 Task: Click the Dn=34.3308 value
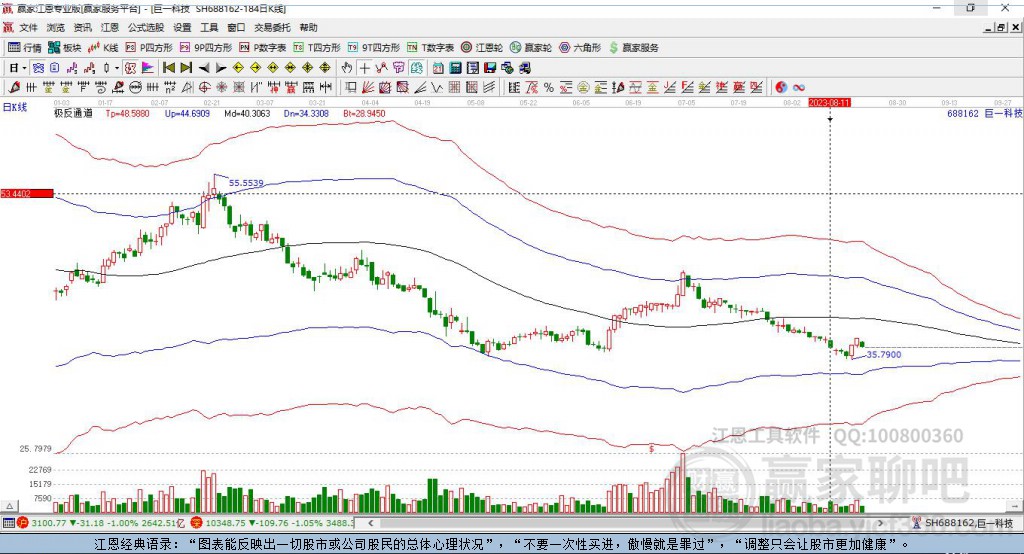coord(306,113)
